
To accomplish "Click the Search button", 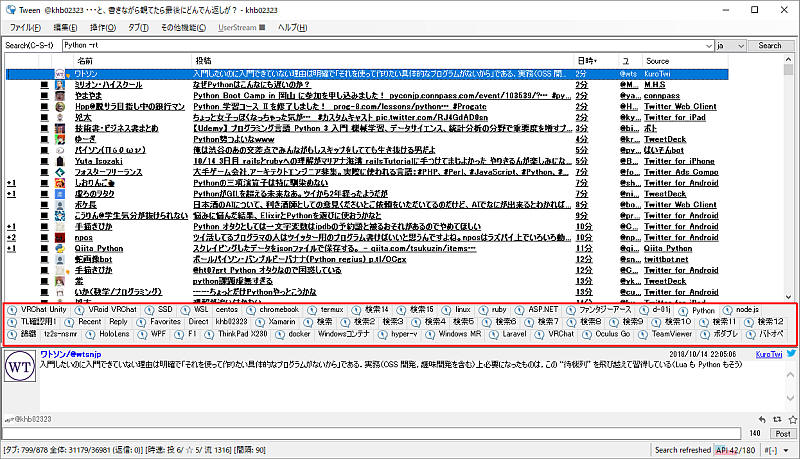I will pyautogui.click(x=770, y=46).
